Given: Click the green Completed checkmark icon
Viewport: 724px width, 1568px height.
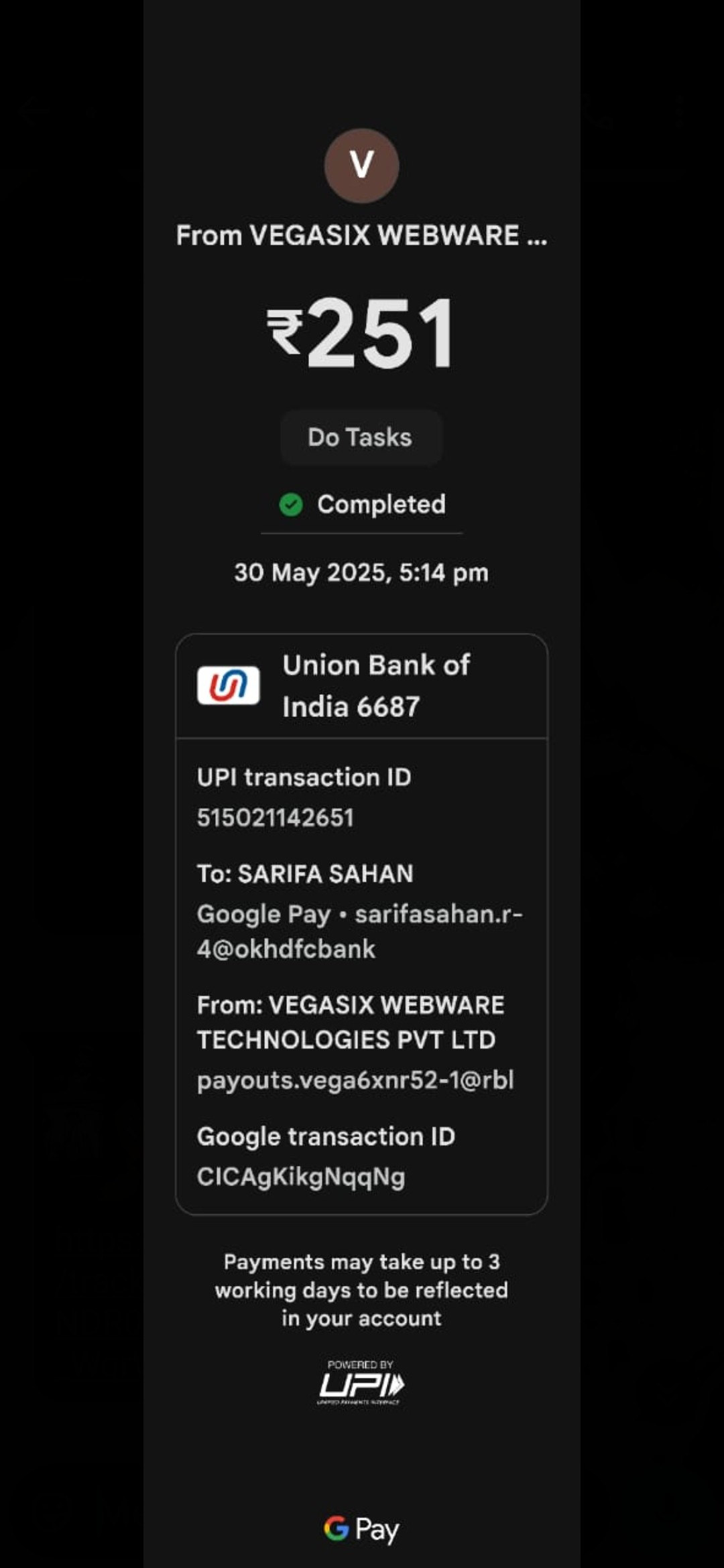Looking at the screenshot, I should (291, 505).
